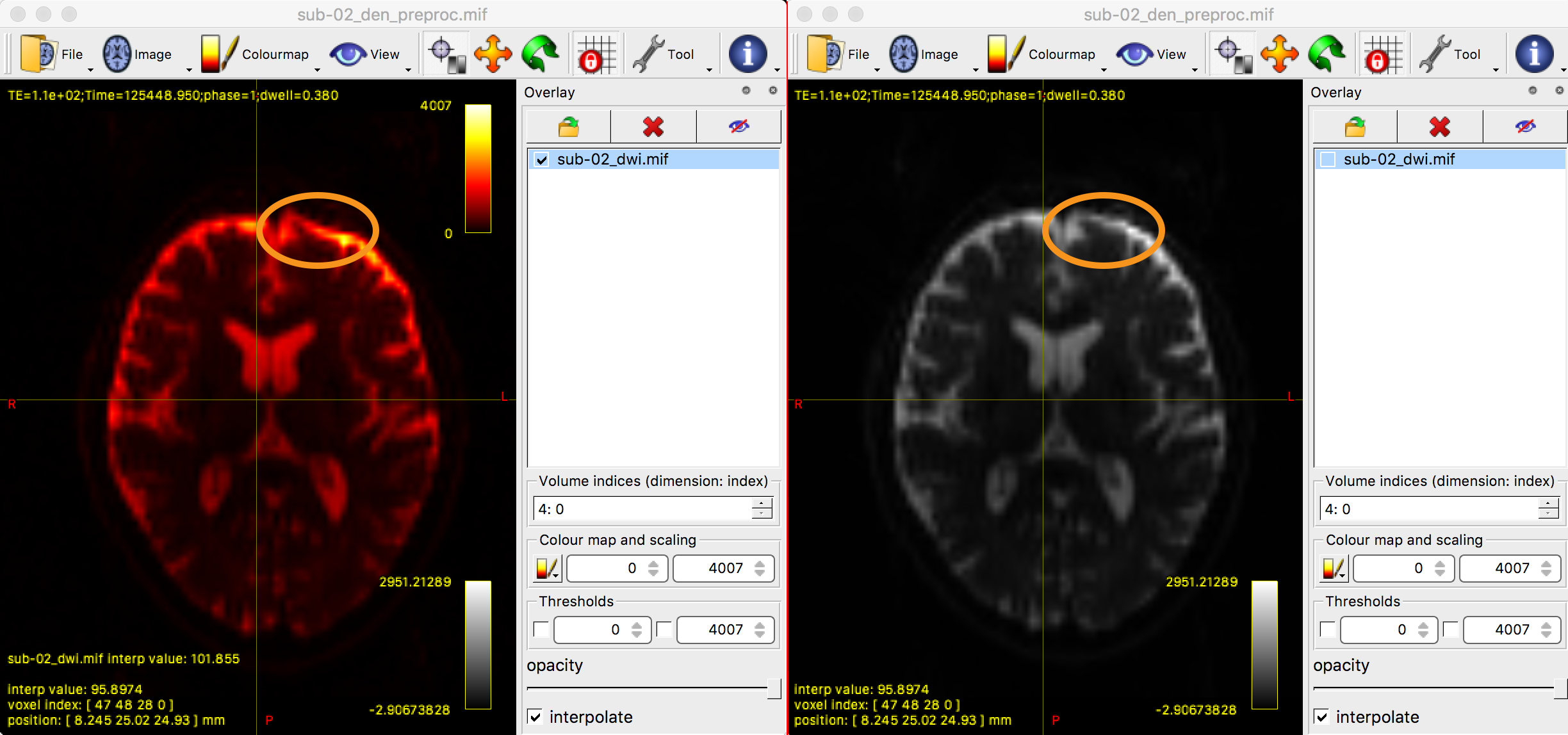The width and height of the screenshot is (1568, 735).
Task: Open Colourmap menu in right window
Action: pyautogui.click(x=1045, y=54)
